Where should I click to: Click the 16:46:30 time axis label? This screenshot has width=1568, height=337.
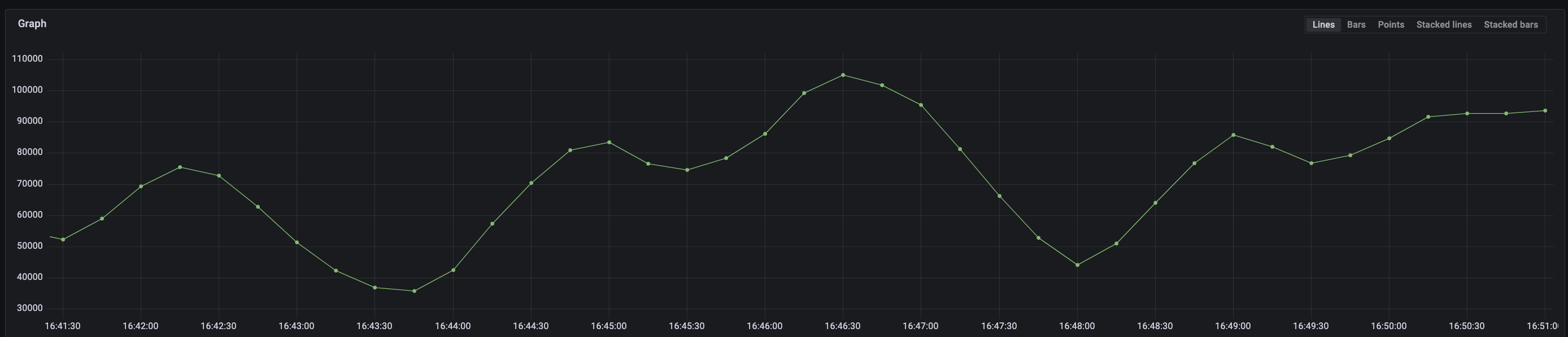point(843,326)
